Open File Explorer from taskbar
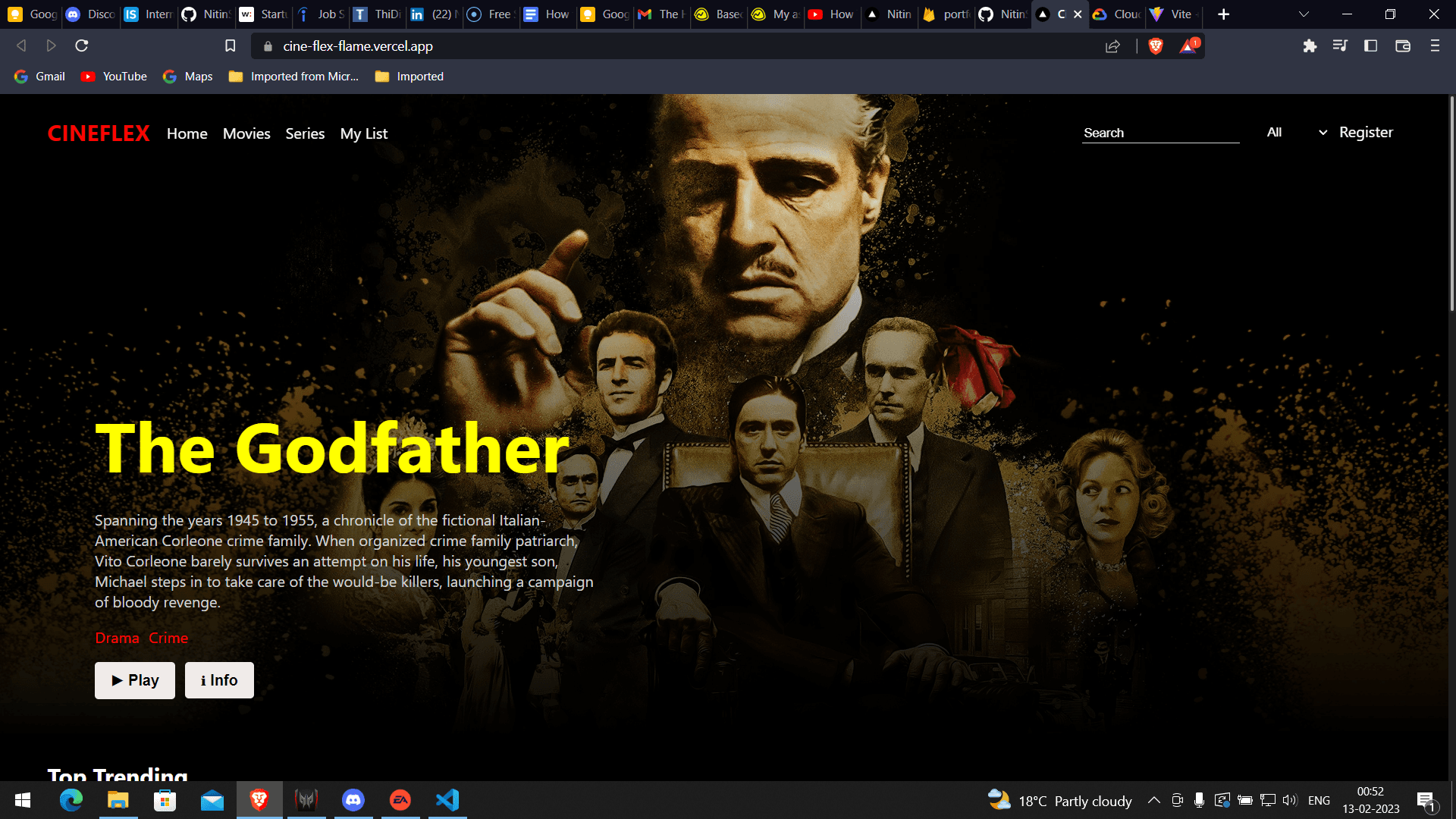The width and height of the screenshot is (1456, 819). (118, 800)
